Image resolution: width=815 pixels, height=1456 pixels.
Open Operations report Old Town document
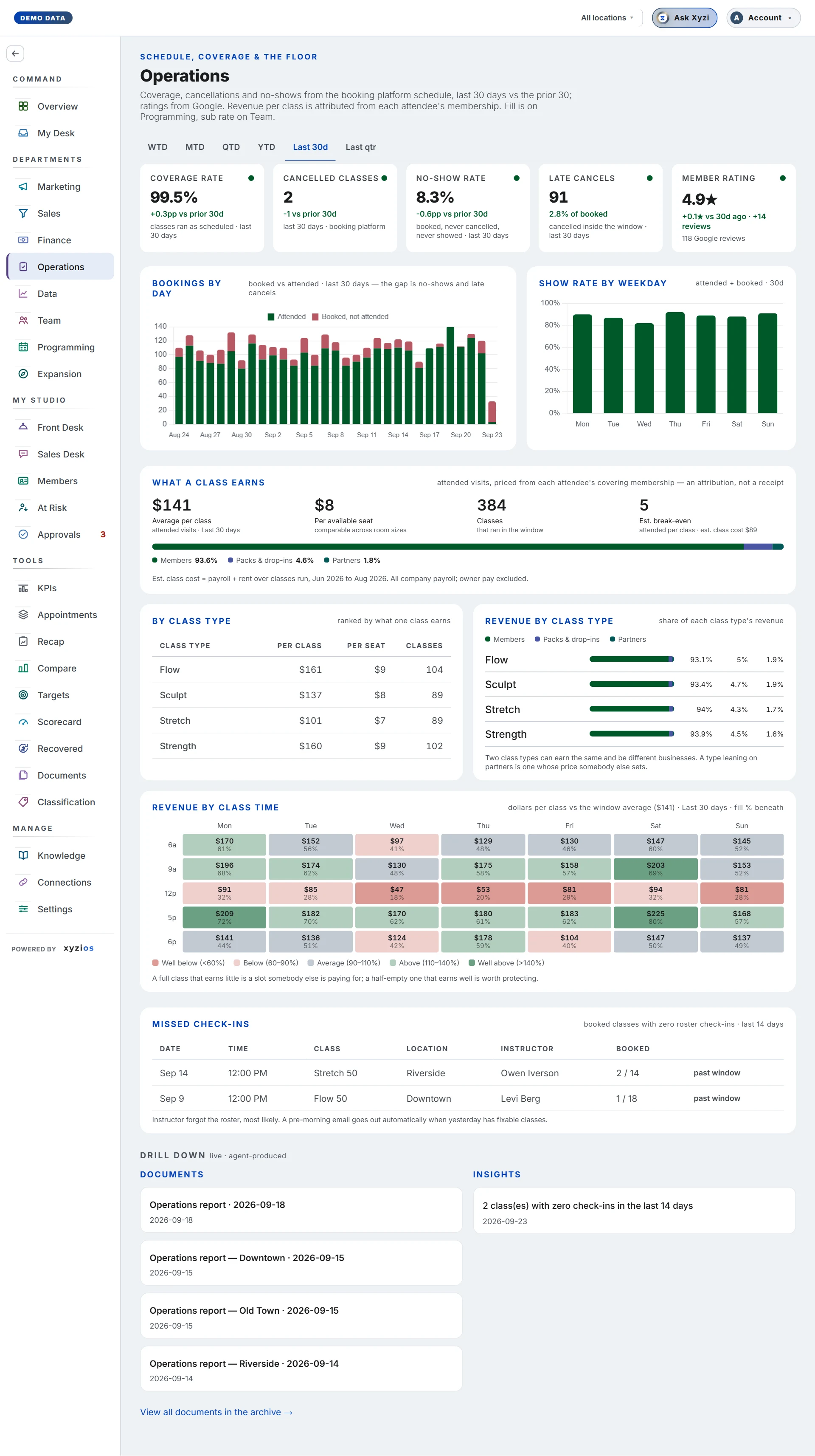click(x=301, y=1316)
